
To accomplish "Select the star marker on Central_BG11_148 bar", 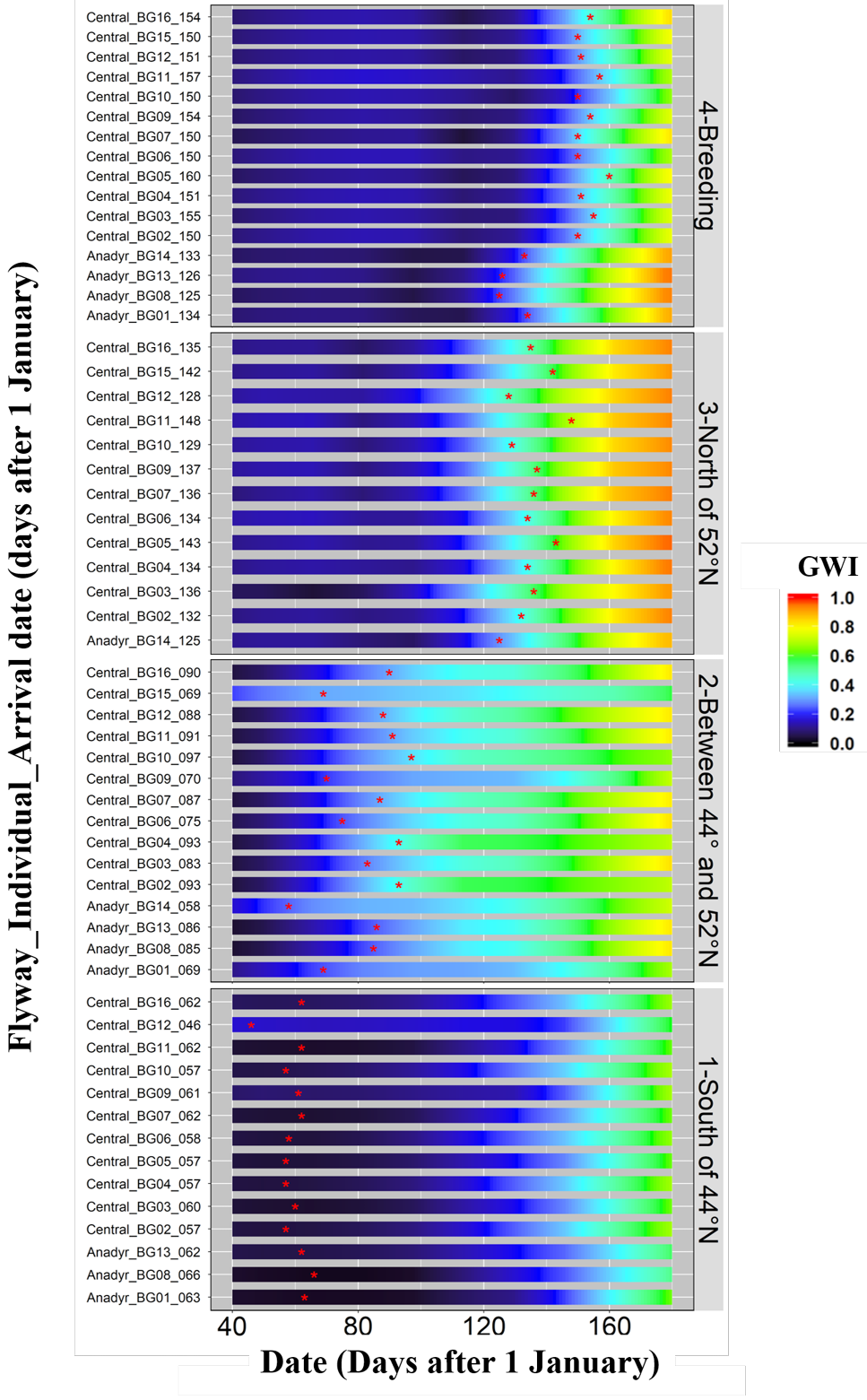I will (571, 421).
